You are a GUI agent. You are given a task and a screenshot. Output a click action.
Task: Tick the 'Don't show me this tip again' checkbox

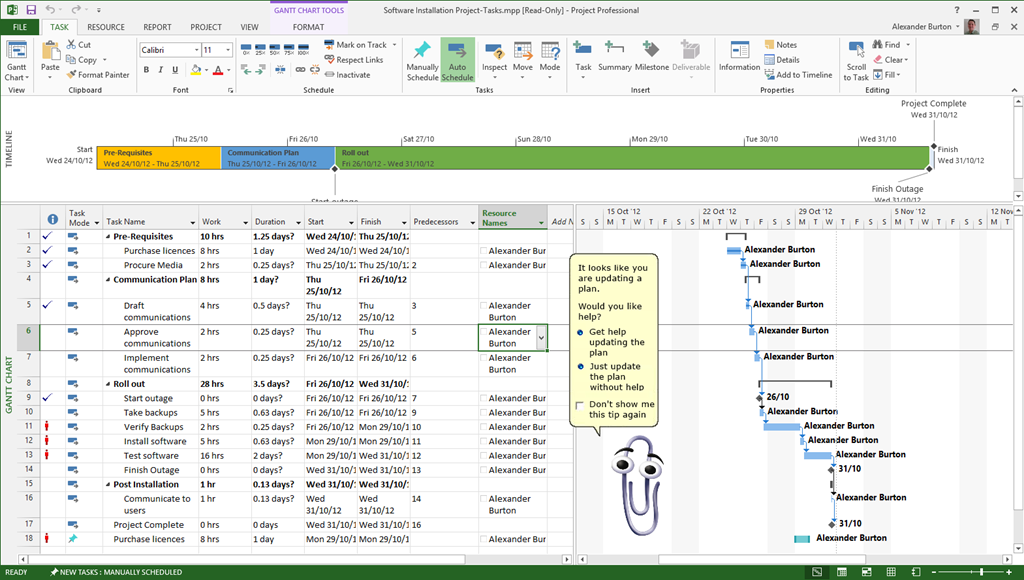coord(579,405)
